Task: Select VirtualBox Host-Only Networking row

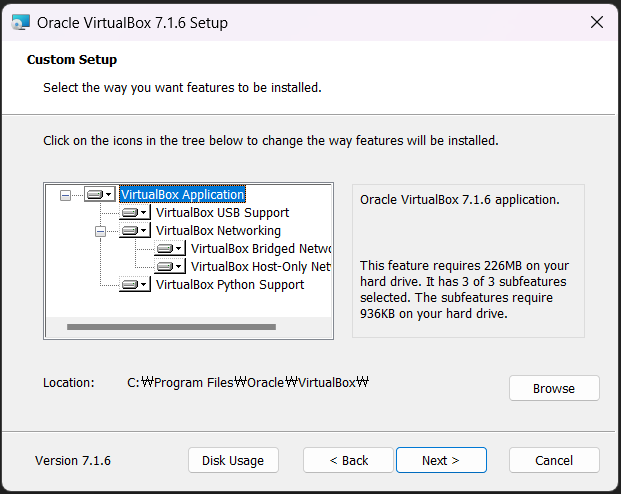Action: point(261,266)
